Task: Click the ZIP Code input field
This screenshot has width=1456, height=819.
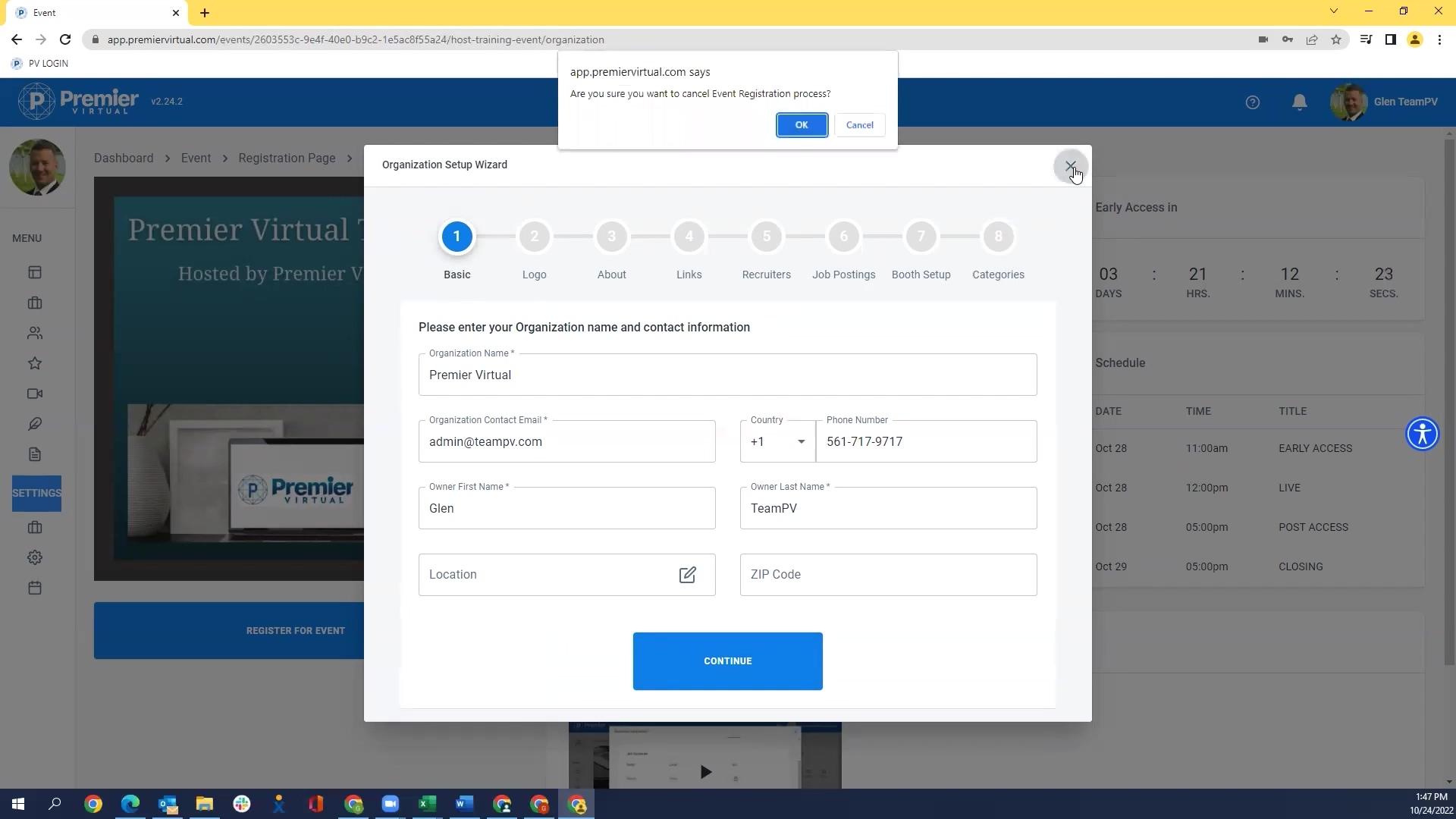Action: click(x=888, y=575)
